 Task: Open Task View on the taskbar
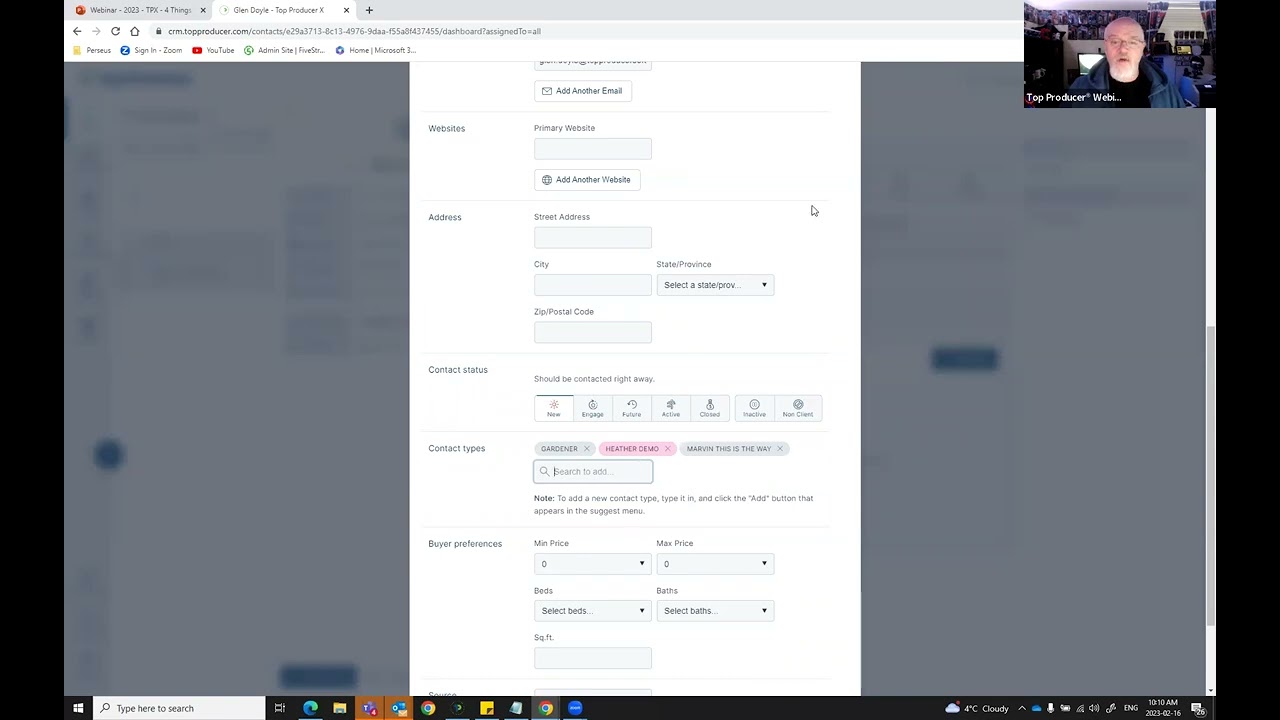(280, 708)
